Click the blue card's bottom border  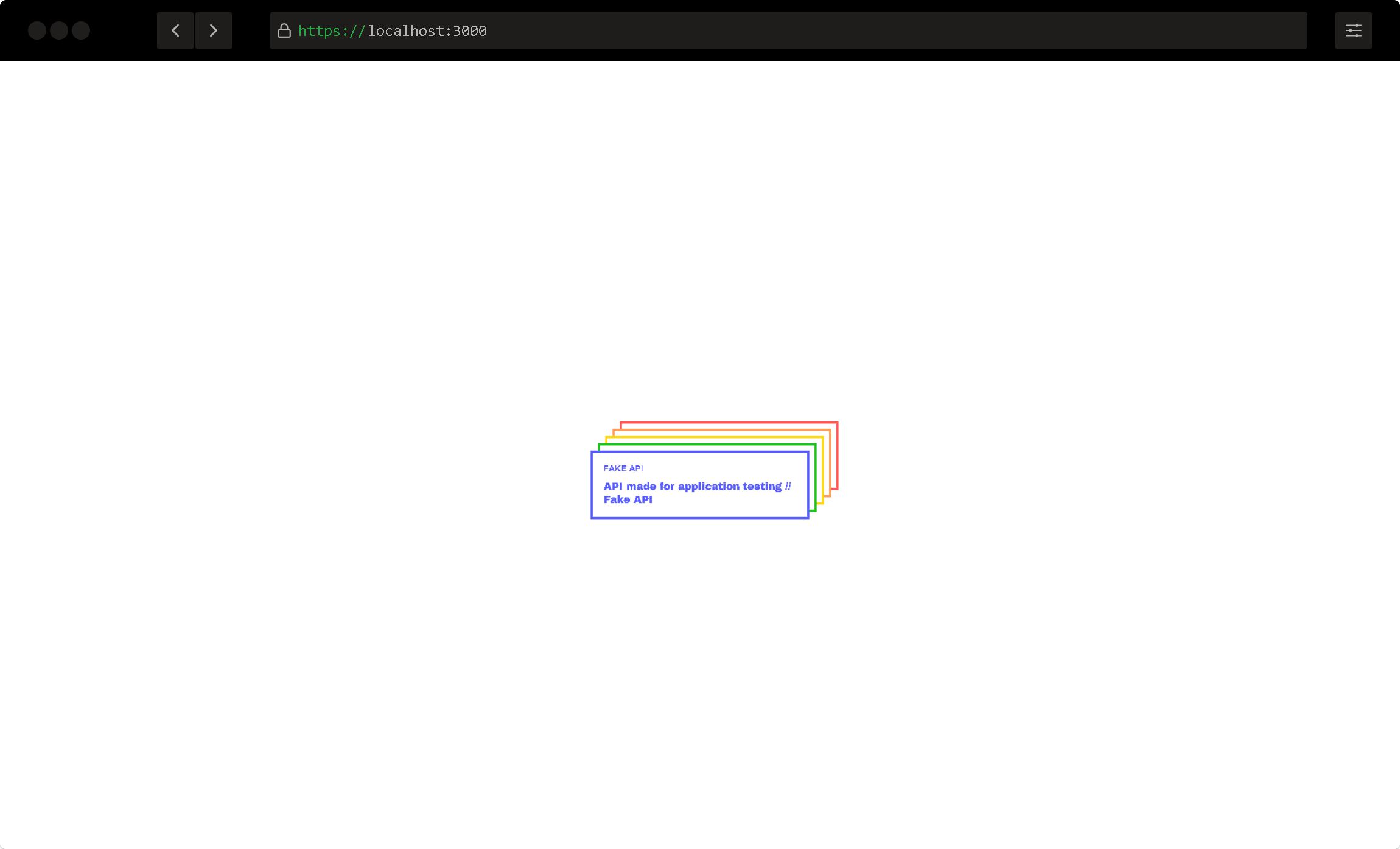tap(699, 518)
